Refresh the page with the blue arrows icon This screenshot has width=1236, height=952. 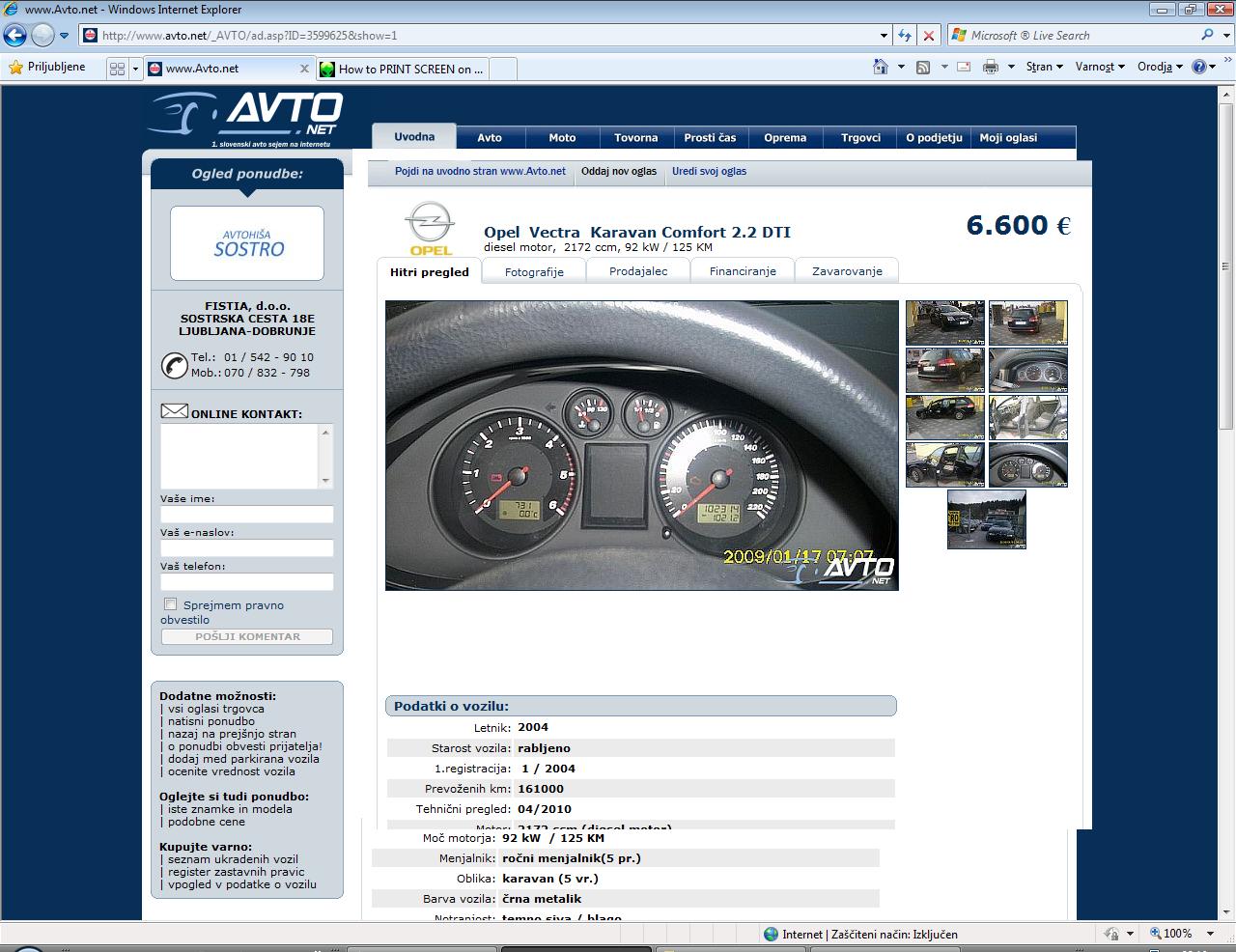point(905,36)
